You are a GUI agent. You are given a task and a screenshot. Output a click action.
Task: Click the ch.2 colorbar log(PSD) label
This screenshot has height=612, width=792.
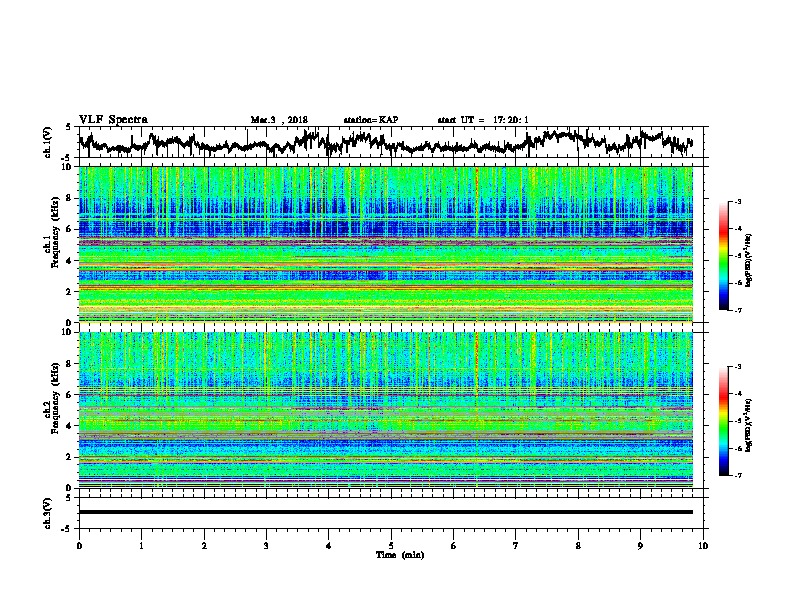click(x=748, y=425)
